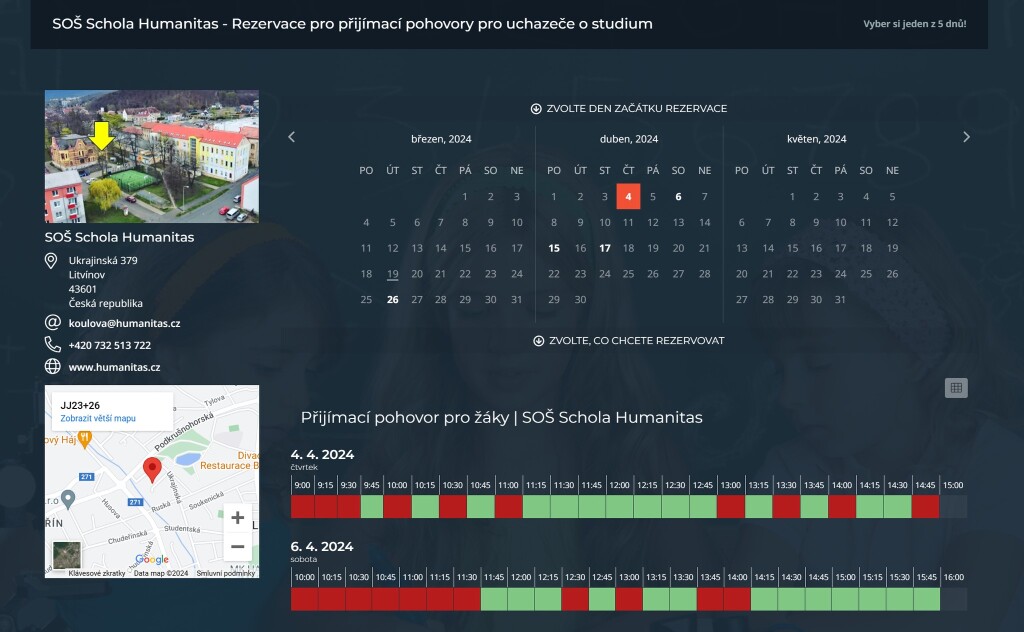This screenshot has height=632, width=1024.
Task: Go to previous month in calendar
Action: point(292,138)
